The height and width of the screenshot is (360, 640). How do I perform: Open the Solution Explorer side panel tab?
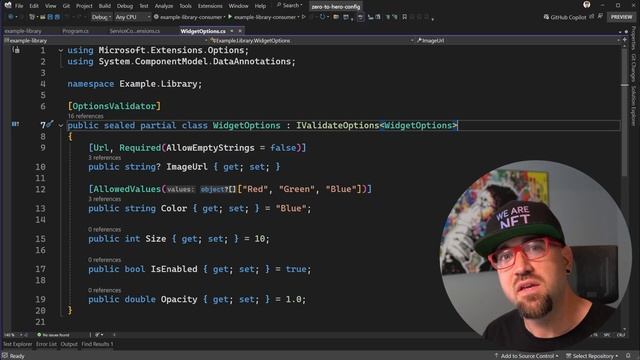click(633, 106)
